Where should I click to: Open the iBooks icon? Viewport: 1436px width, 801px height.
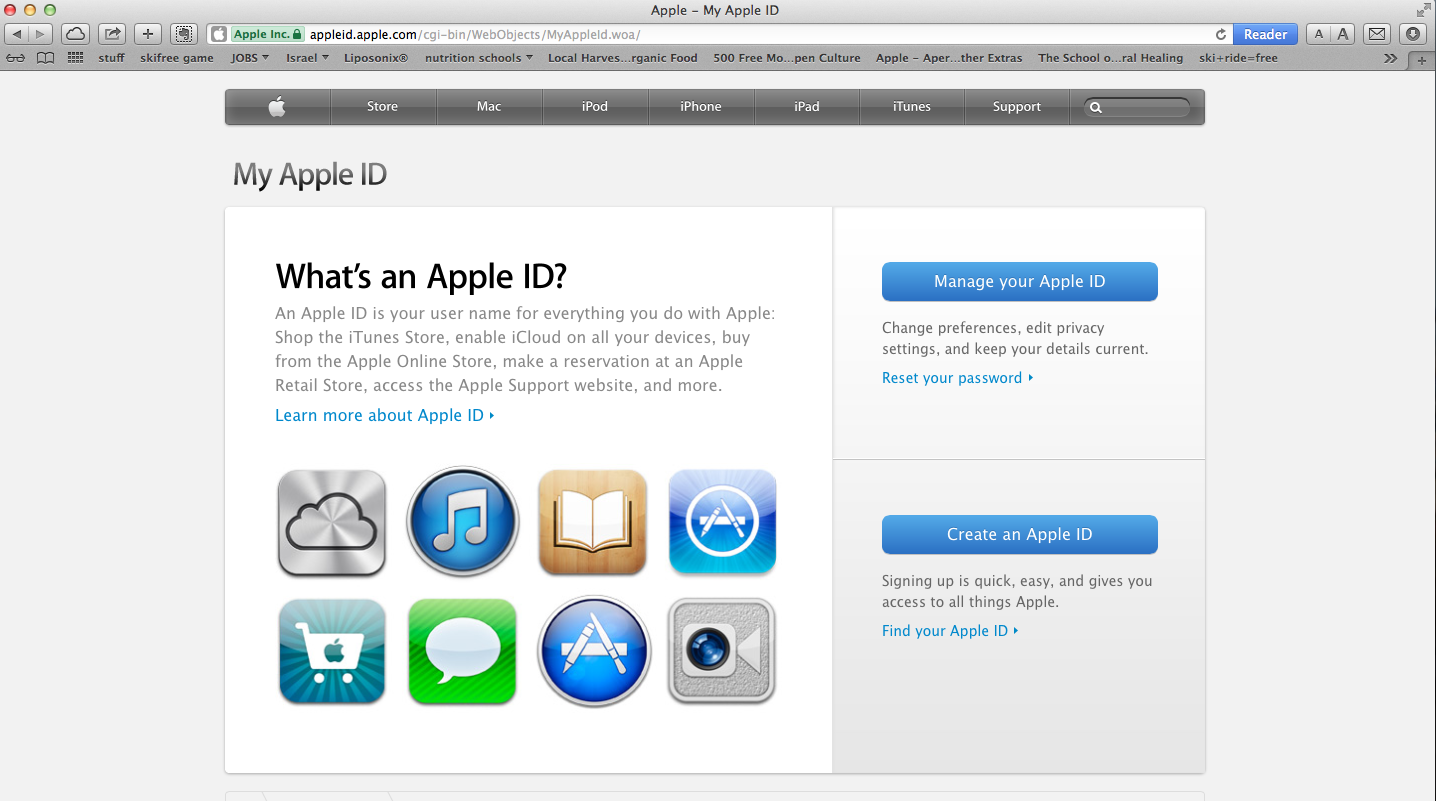coord(592,521)
